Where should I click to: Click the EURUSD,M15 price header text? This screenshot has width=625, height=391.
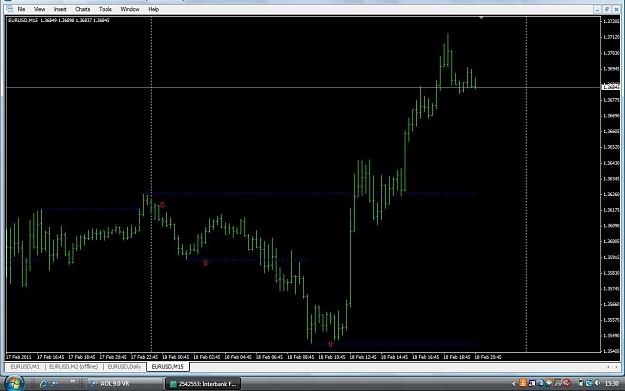coord(59,20)
